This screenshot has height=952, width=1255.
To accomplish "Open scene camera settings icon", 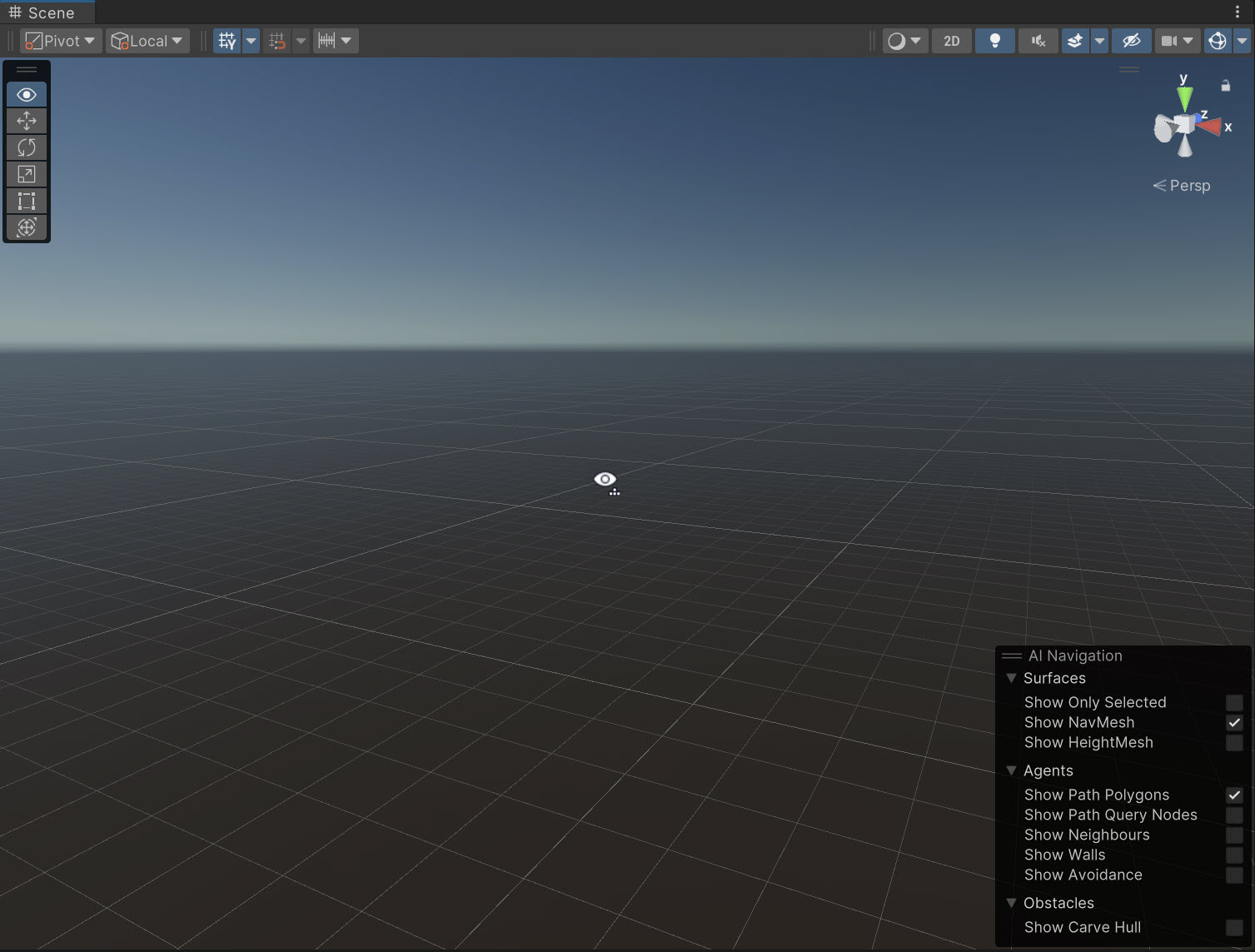I will coord(1169,41).
